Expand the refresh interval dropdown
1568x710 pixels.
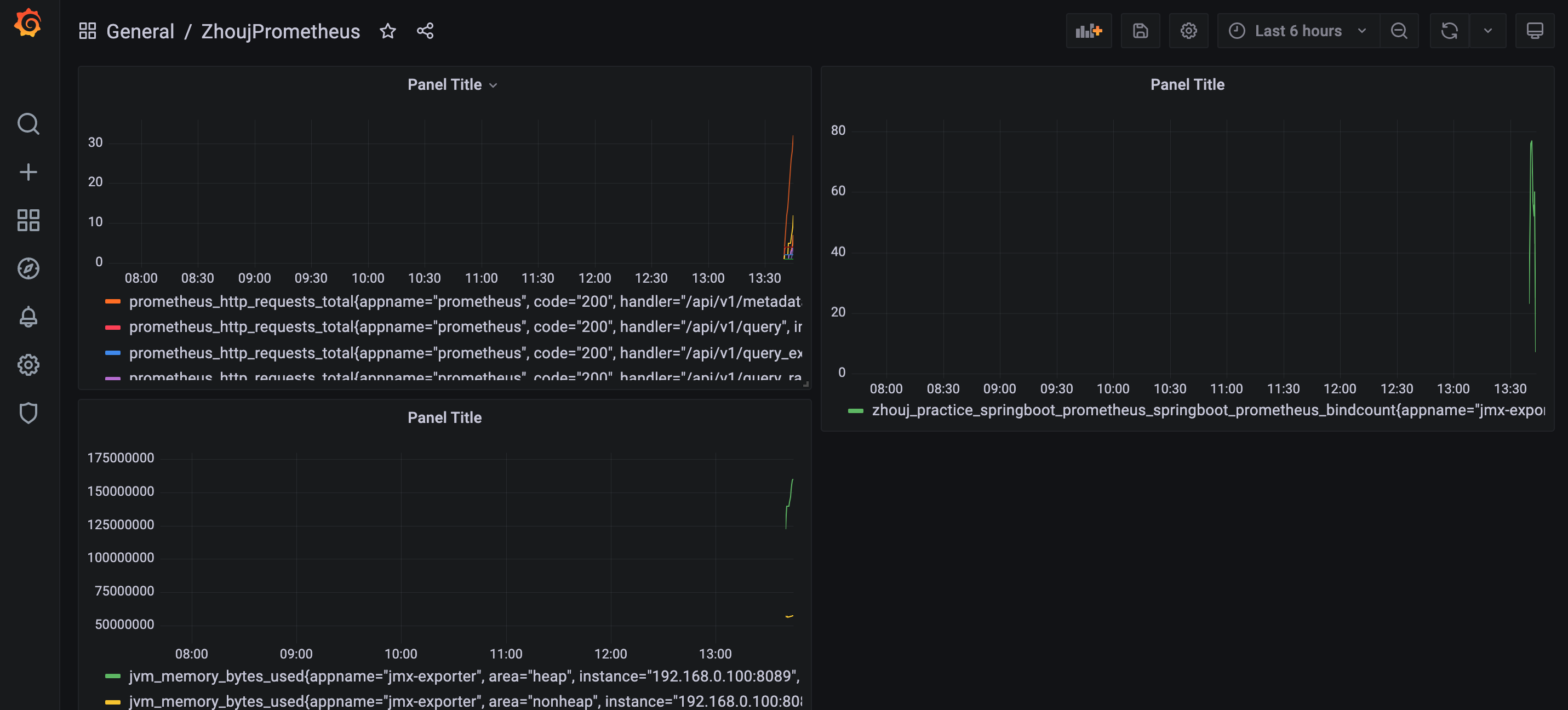(x=1489, y=31)
